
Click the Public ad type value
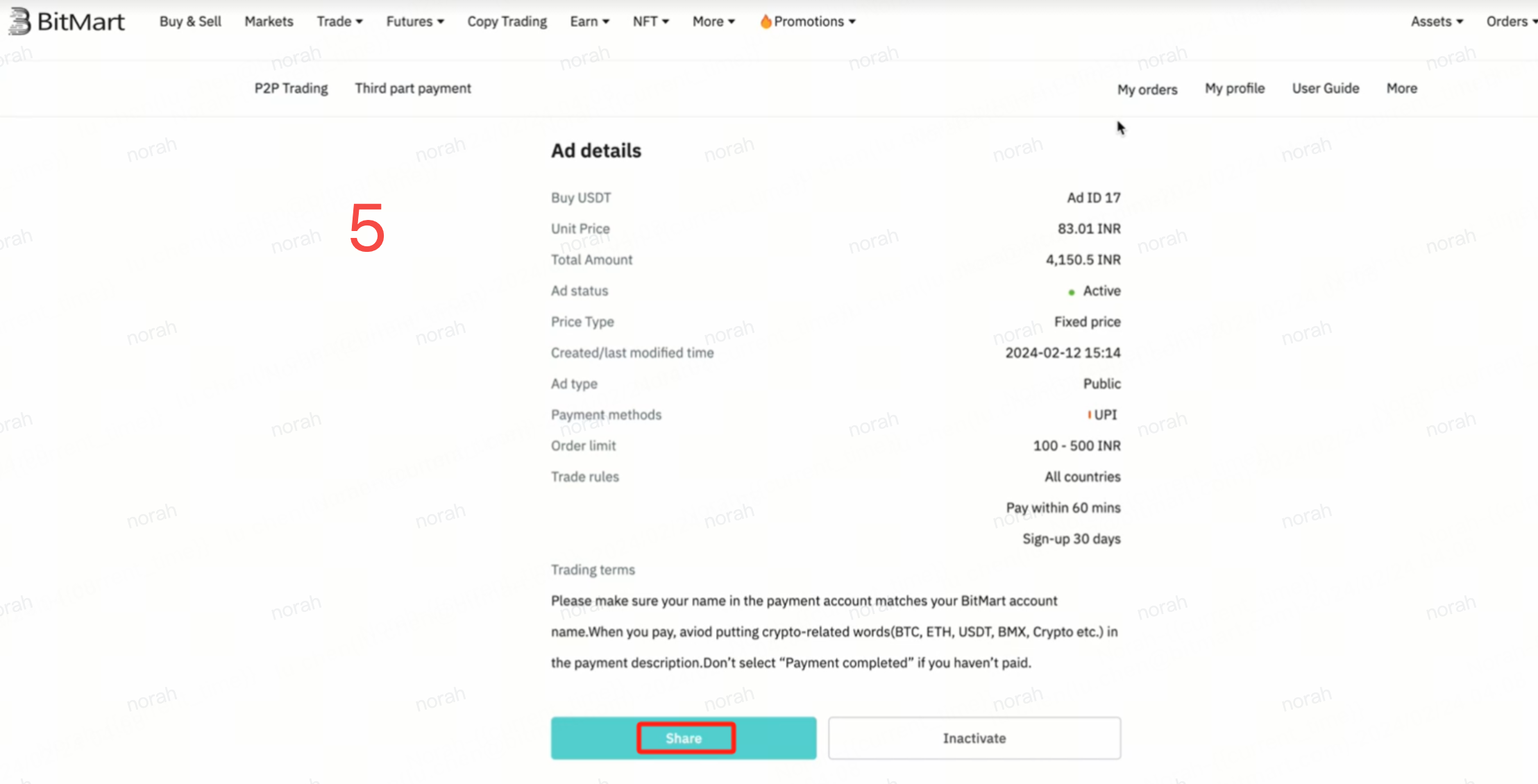point(1102,384)
